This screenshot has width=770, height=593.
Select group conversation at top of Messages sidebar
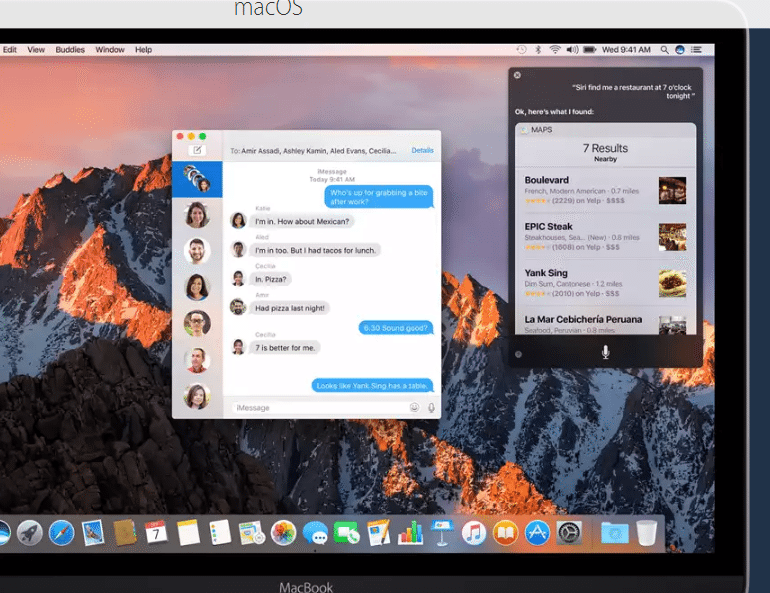click(197, 179)
